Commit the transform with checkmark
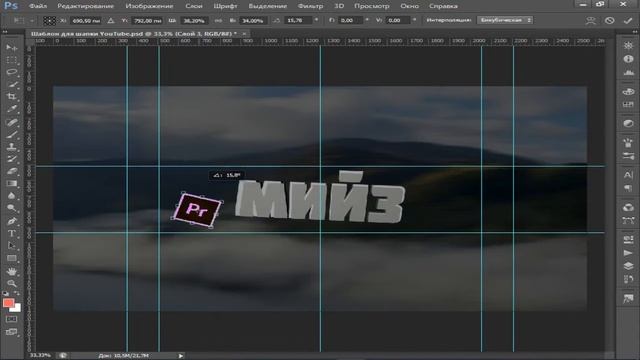The height and width of the screenshot is (360, 640). point(628,20)
